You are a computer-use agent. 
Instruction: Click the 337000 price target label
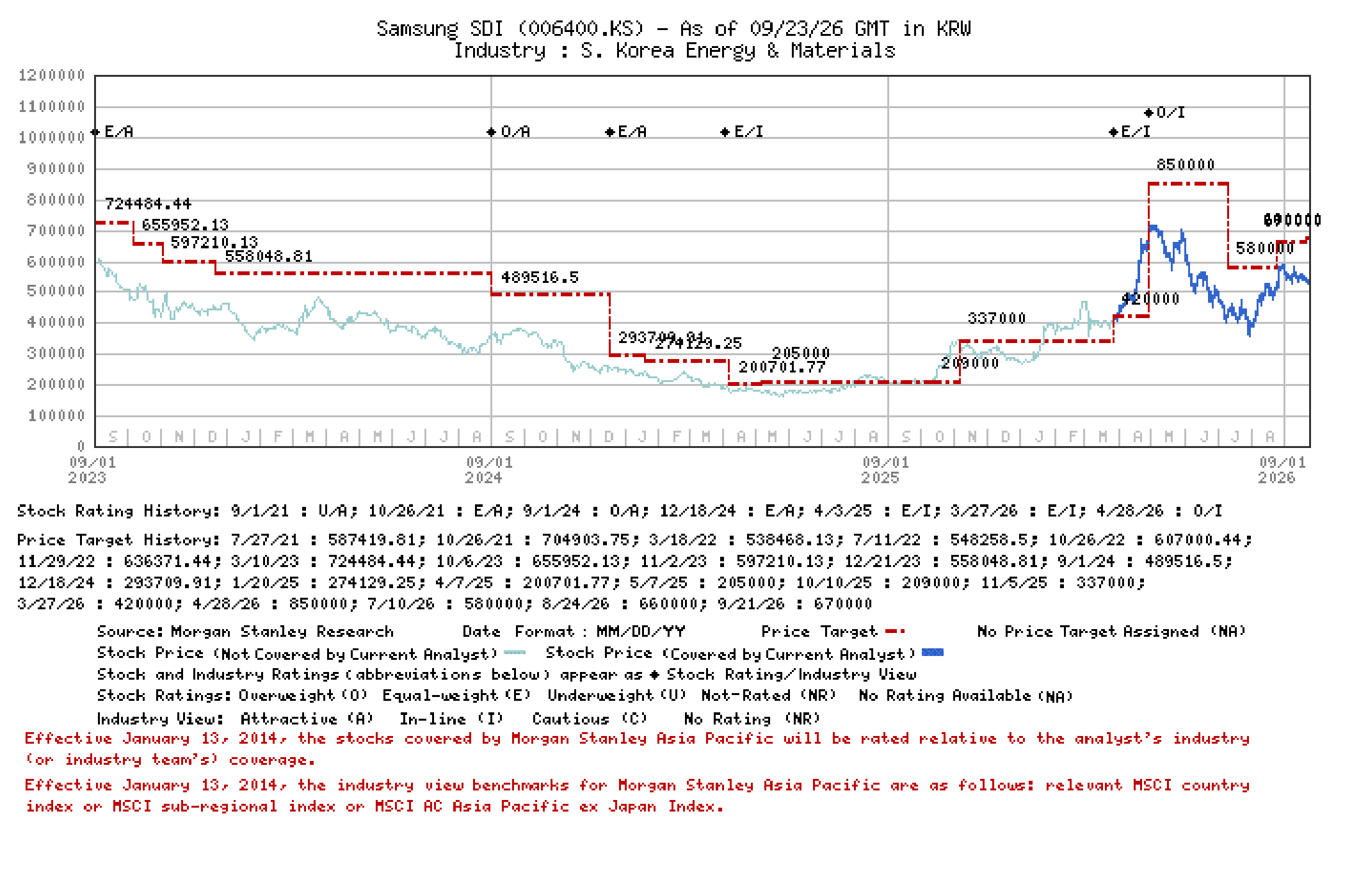[x=997, y=318]
